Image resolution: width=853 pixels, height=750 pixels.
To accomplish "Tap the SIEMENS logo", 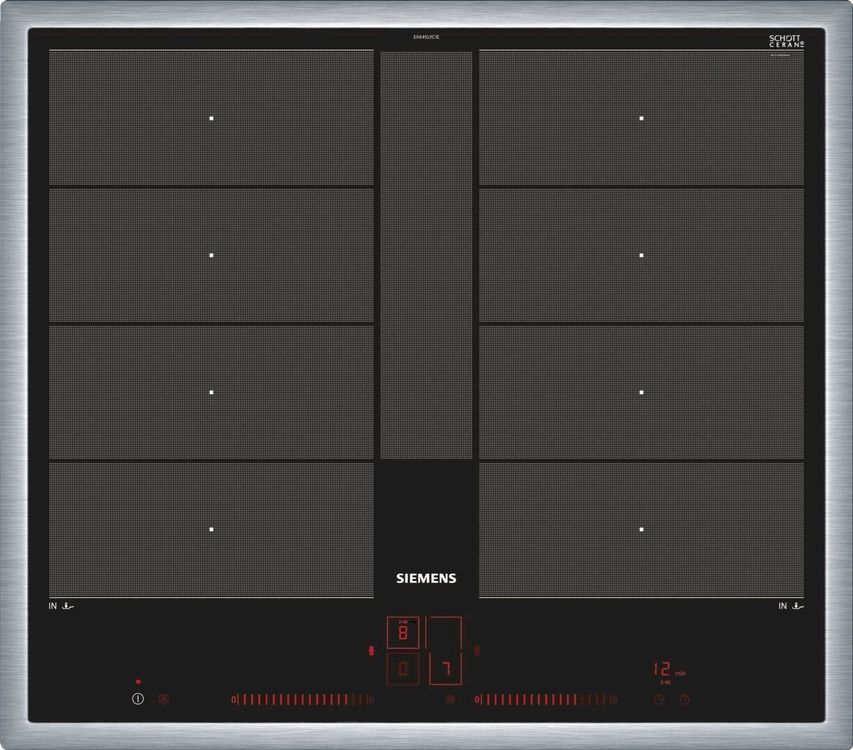I will click(x=426, y=578).
